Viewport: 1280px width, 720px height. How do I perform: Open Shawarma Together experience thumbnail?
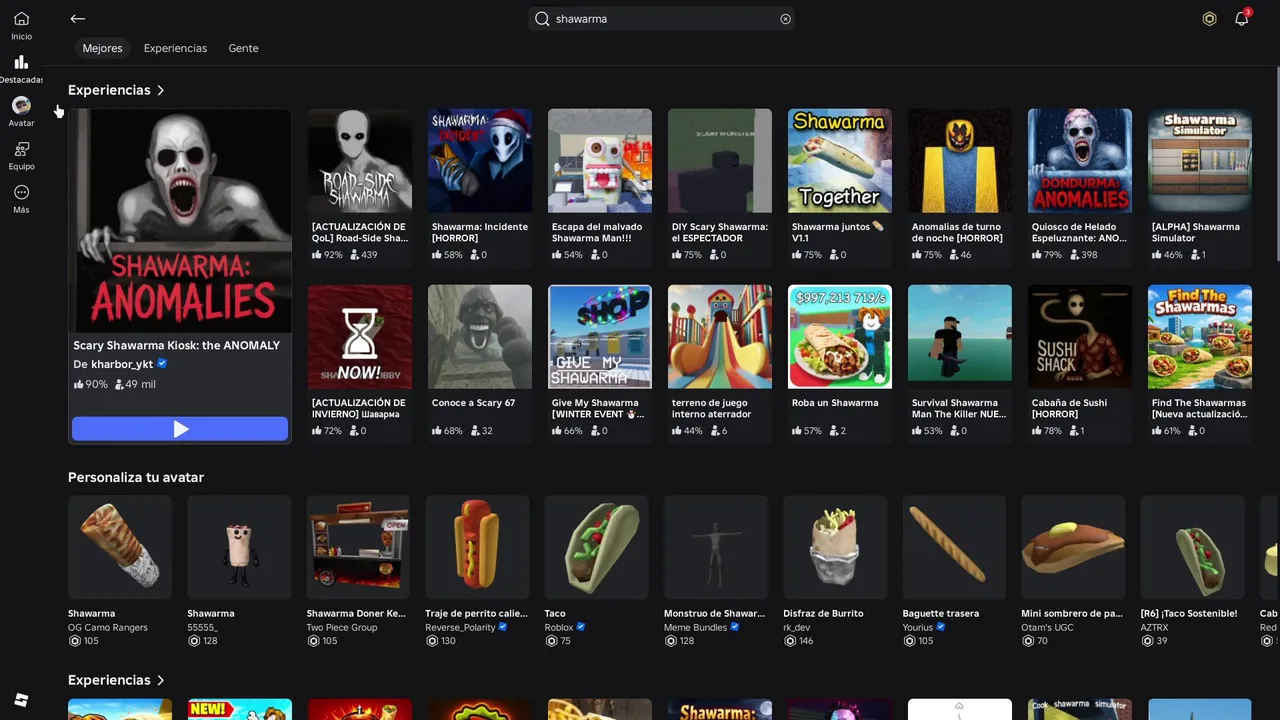pyautogui.click(x=840, y=161)
